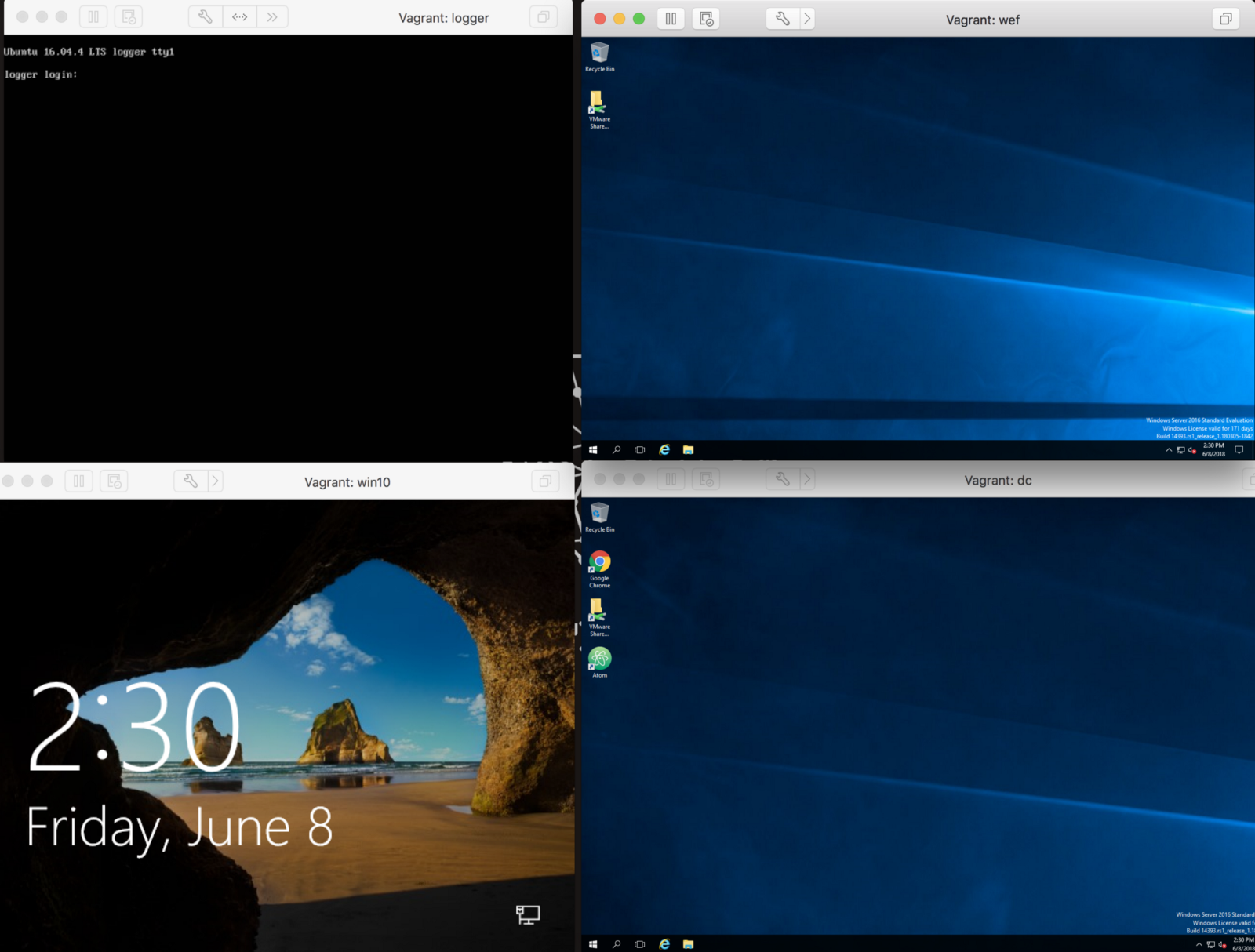Select Recycle Bin on the wef desktop

[600, 57]
